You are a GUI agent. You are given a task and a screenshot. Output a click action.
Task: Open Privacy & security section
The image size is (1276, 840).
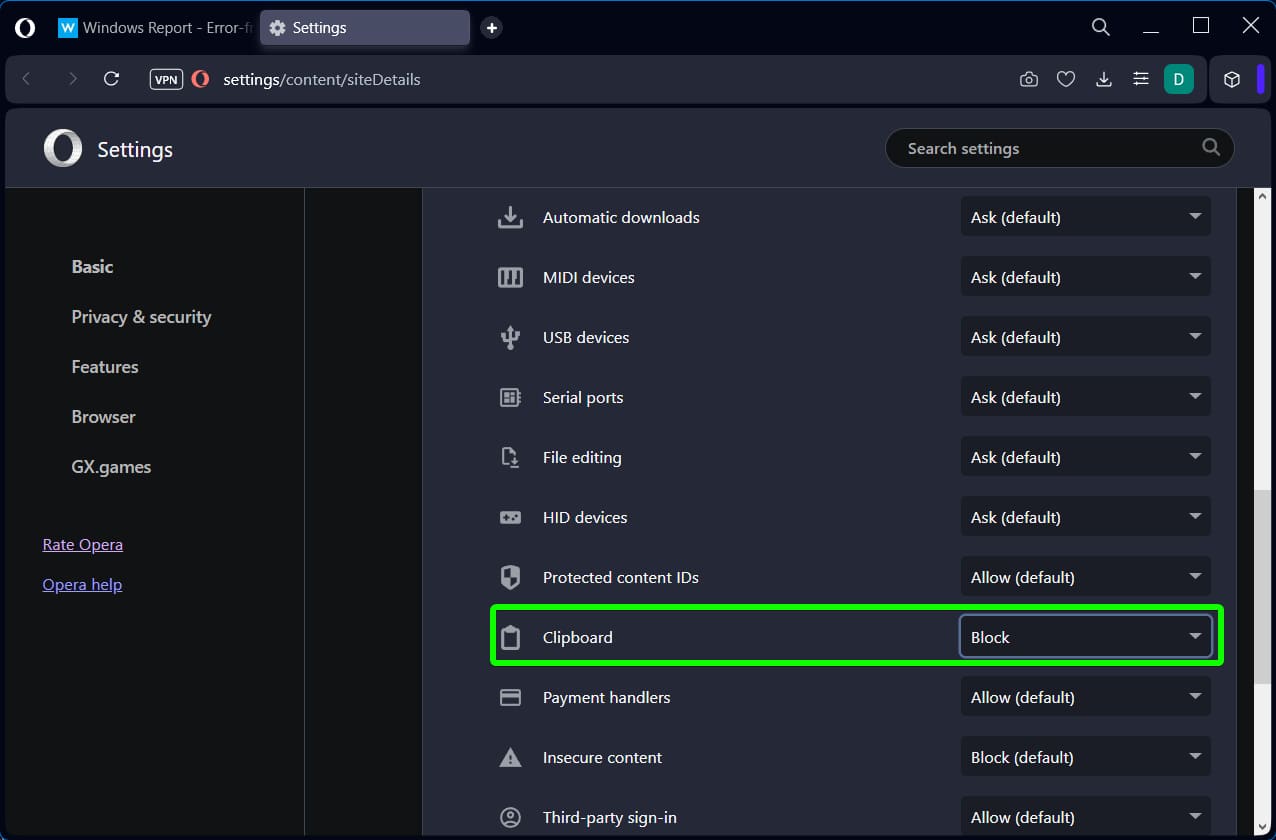[x=141, y=317]
